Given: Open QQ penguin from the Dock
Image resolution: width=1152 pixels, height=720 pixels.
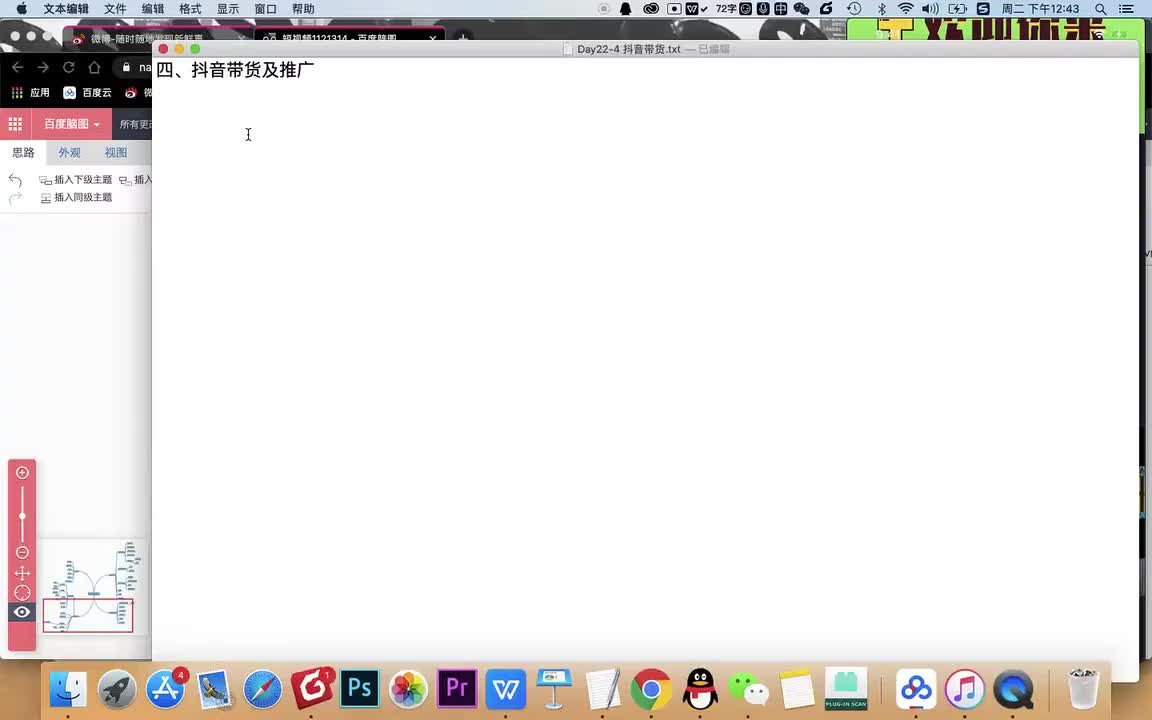Looking at the screenshot, I should coord(700,689).
